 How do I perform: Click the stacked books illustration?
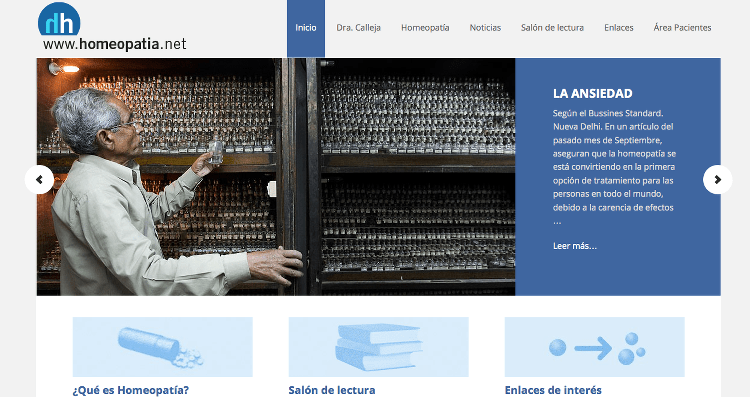(378, 347)
